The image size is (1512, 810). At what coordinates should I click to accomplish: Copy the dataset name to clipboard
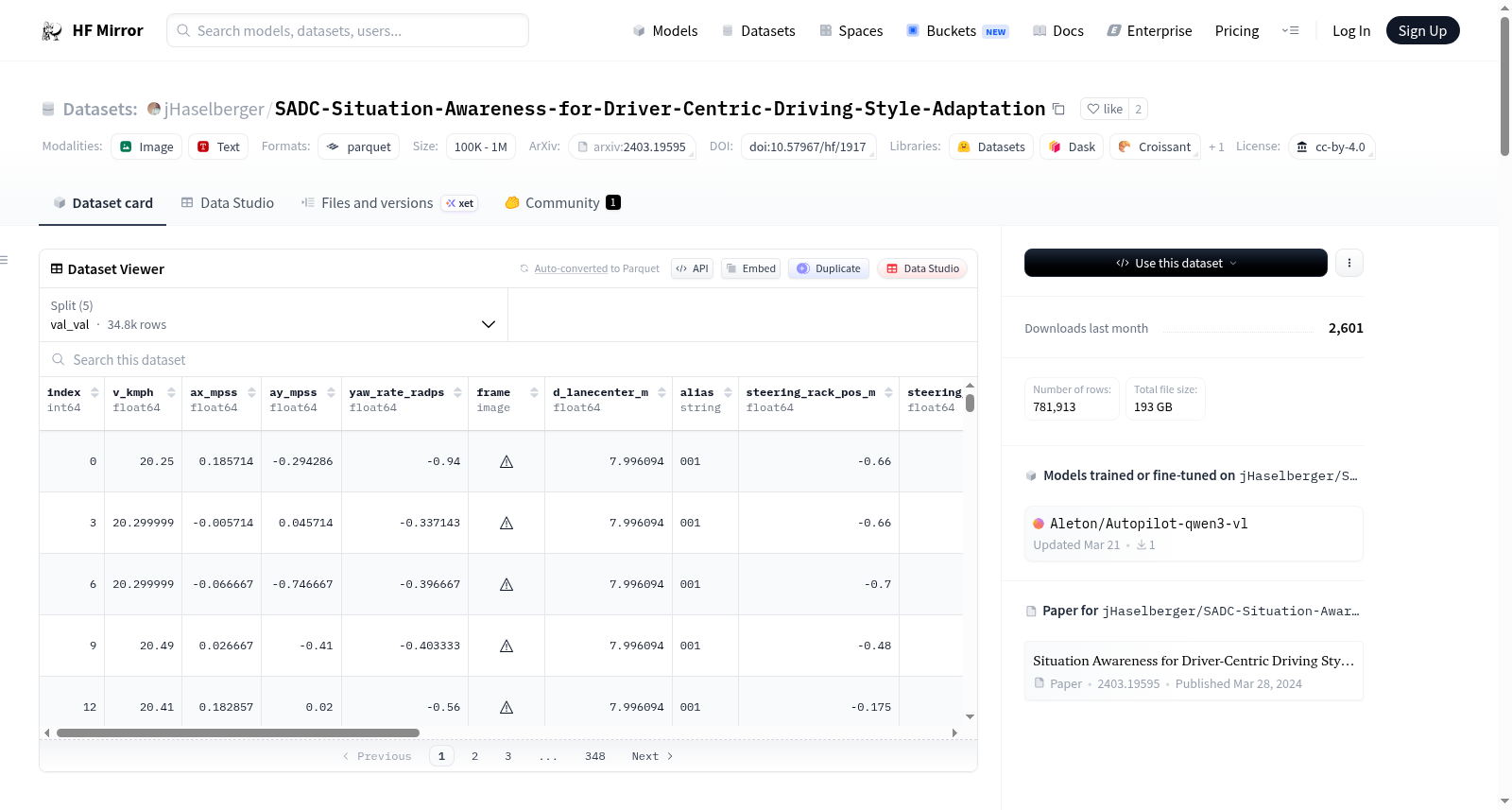coord(1058,109)
